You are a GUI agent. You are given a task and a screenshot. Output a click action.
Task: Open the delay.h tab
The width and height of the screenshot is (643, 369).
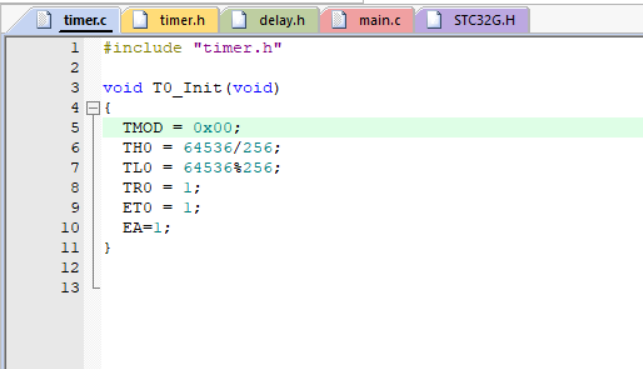point(269,20)
